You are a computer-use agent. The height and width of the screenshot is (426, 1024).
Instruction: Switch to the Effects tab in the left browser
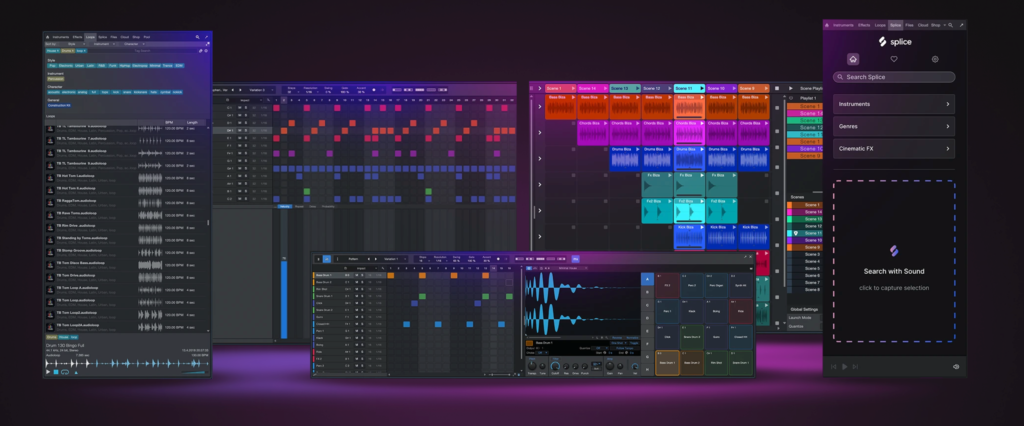pos(77,37)
